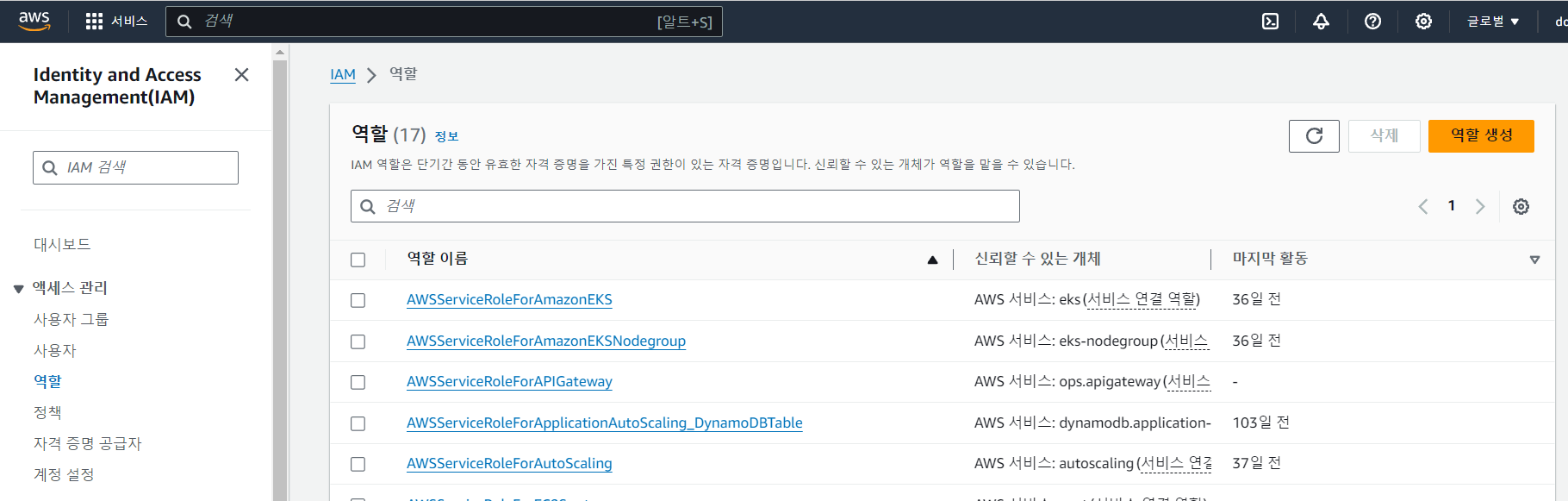This screenshot has width=1568, height=501.
Task: Click the 마지막 활동 column header text
Action: 1270,259
